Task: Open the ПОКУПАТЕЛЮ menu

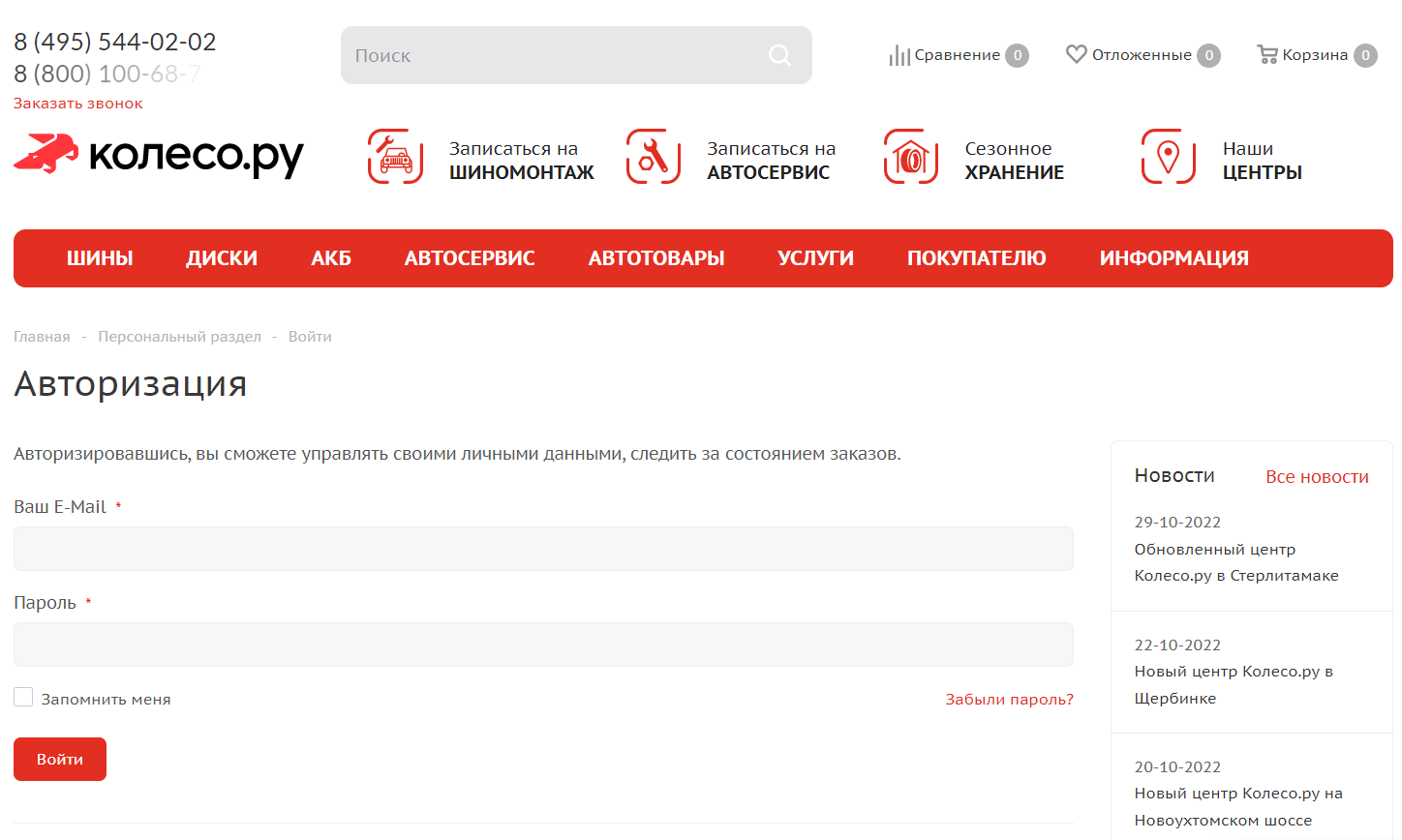Action: click(x=976, y=258)
